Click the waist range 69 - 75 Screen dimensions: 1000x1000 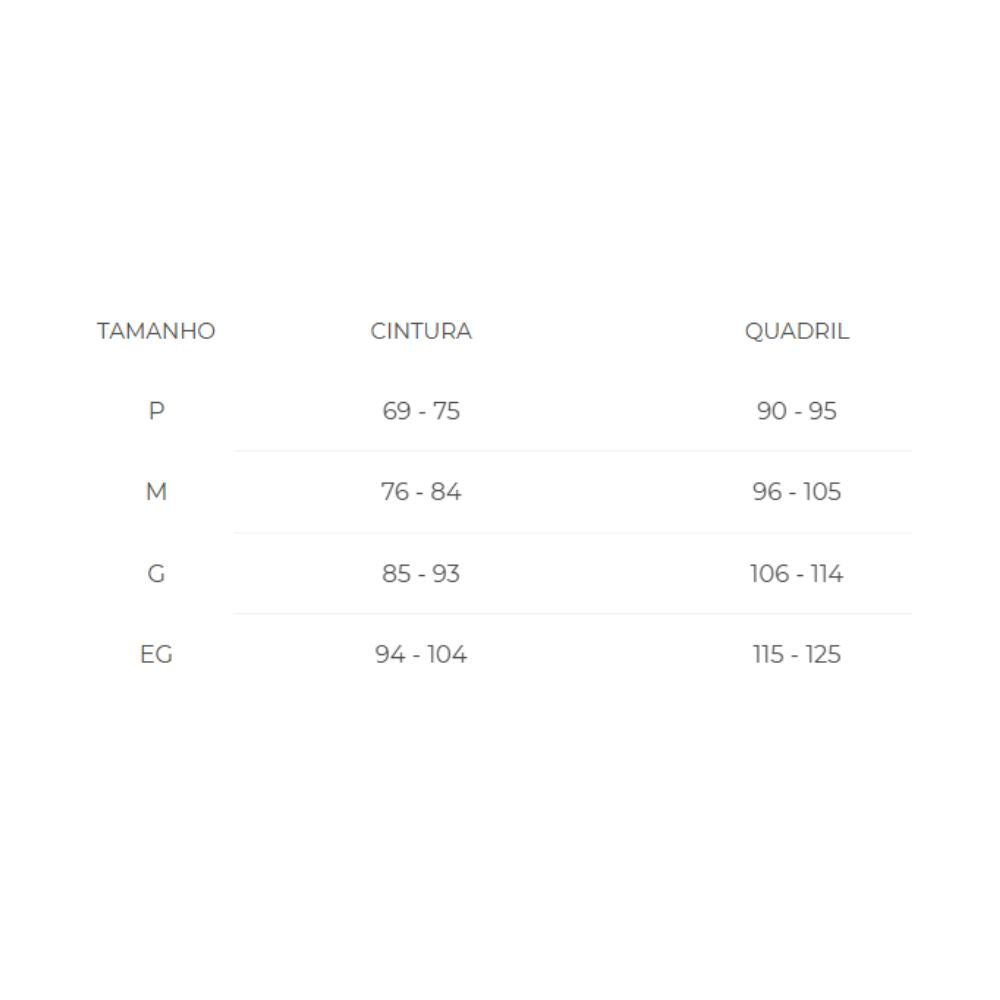[x=421, y=411]
